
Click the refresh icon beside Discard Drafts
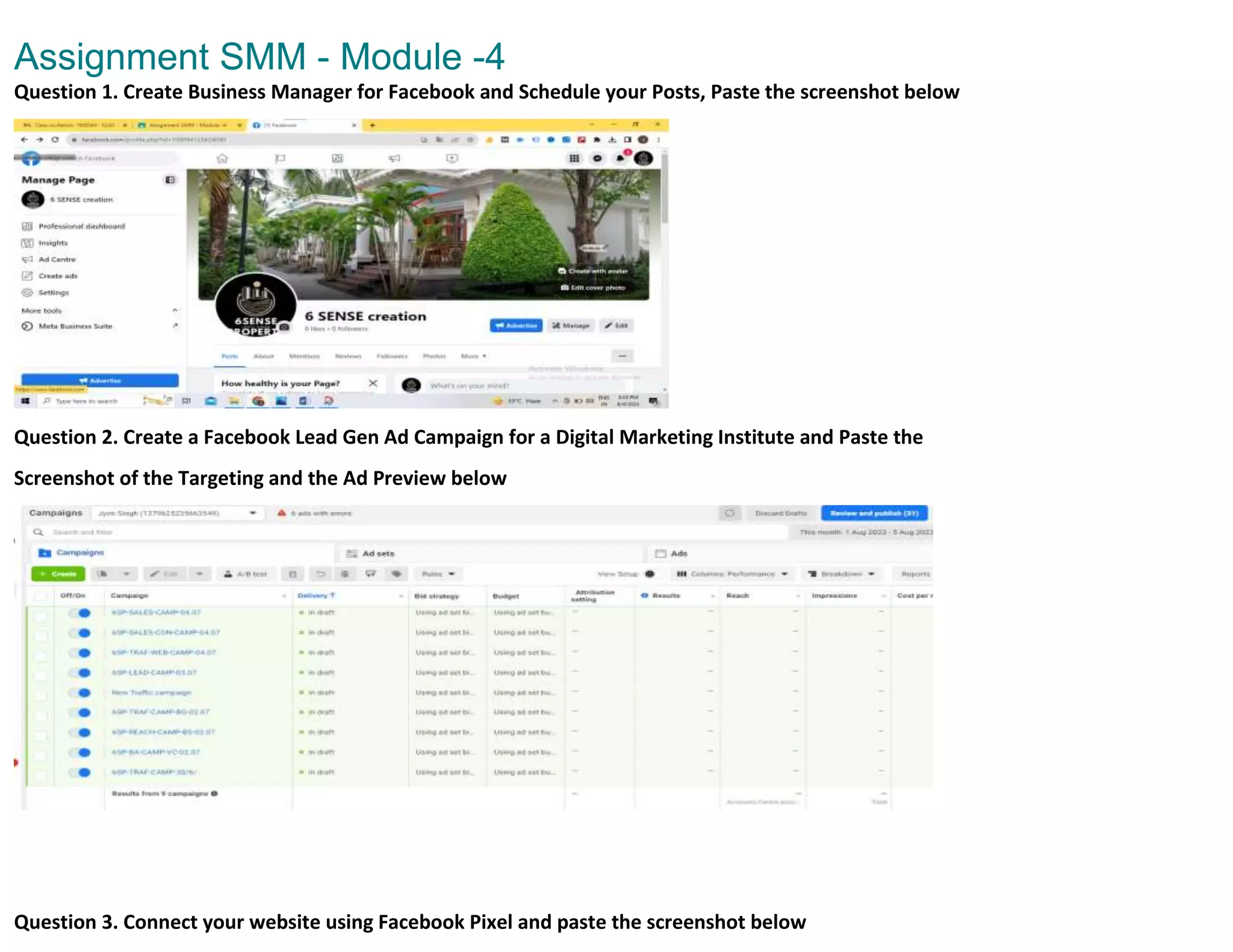[x=730, y=513]
